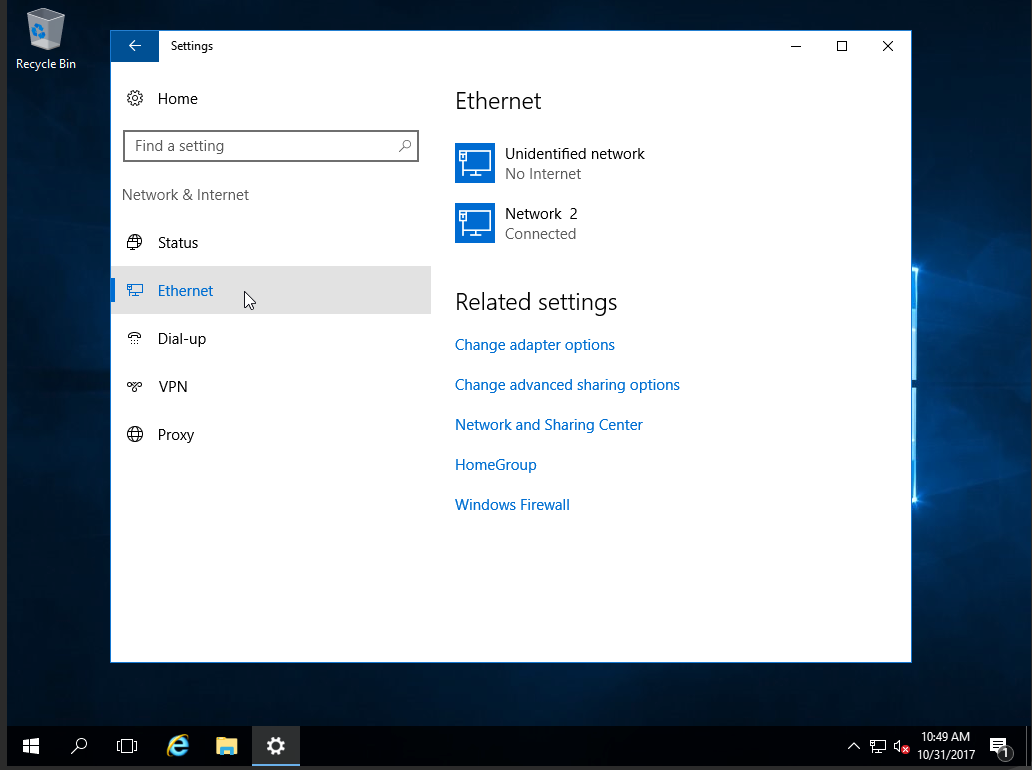Open the Windows Start menu

coord(31,746)
